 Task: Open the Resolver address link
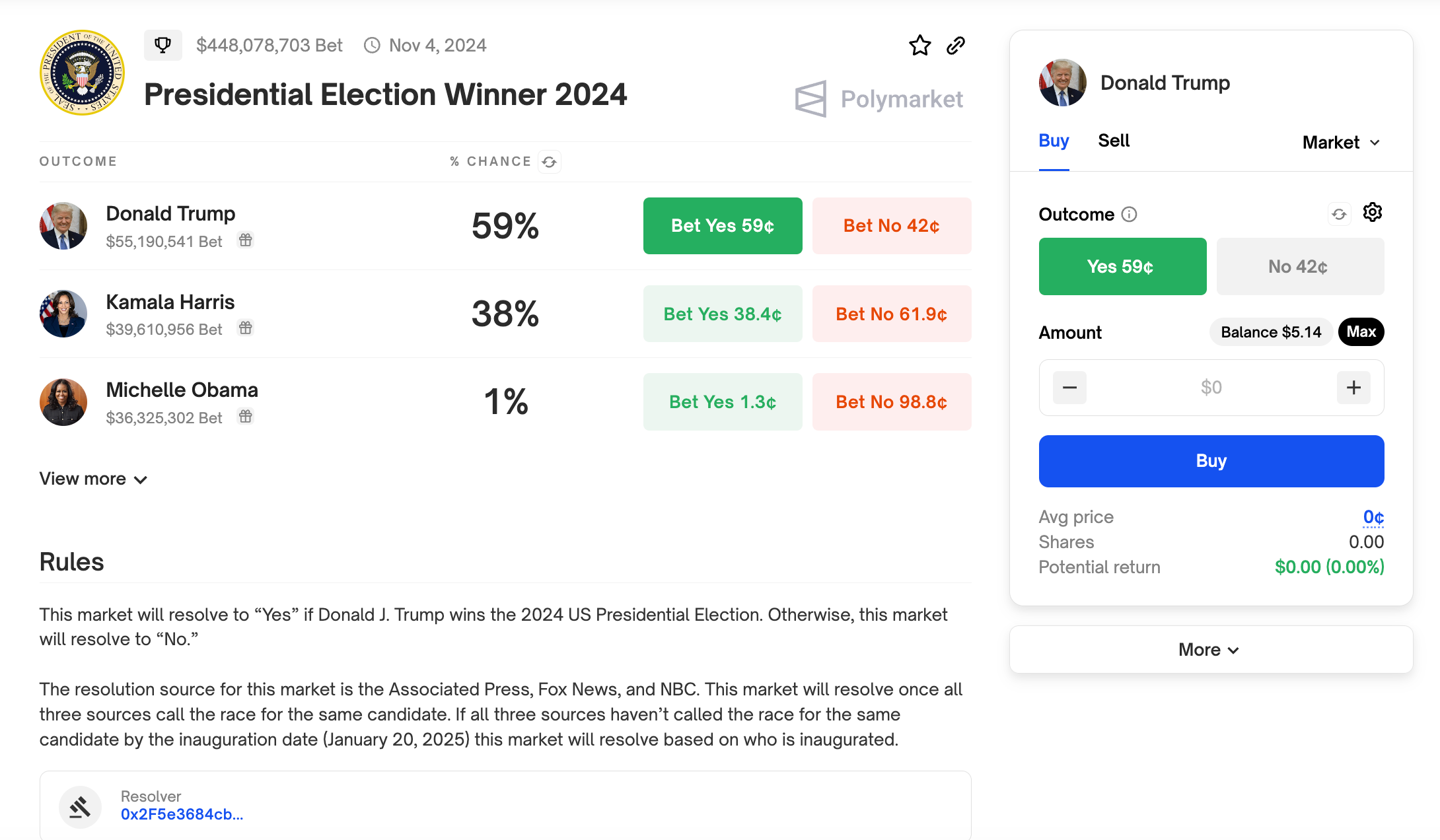point(182,815)
